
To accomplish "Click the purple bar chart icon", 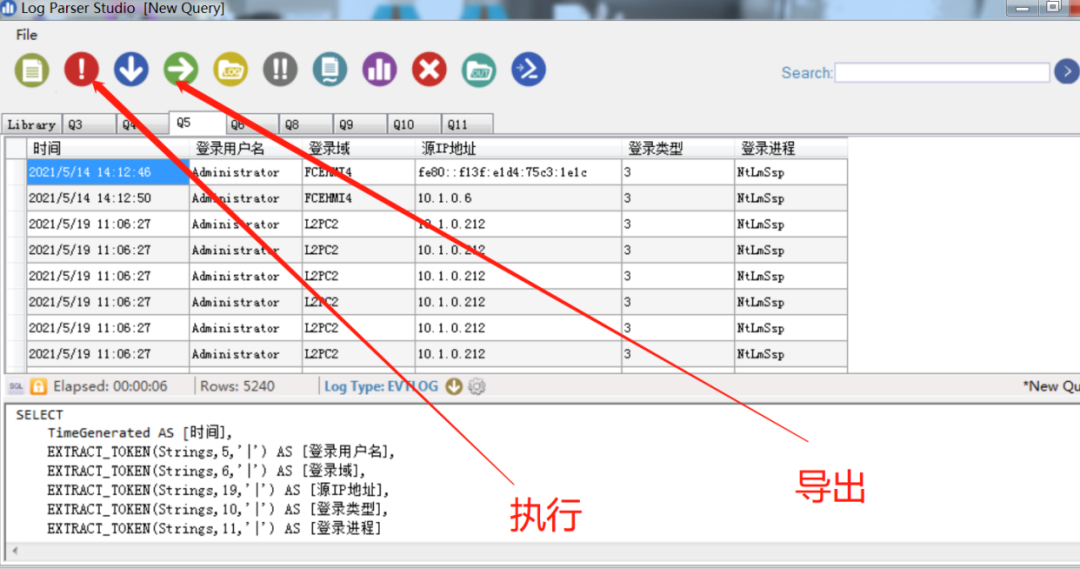I will (x=379, y=69).
